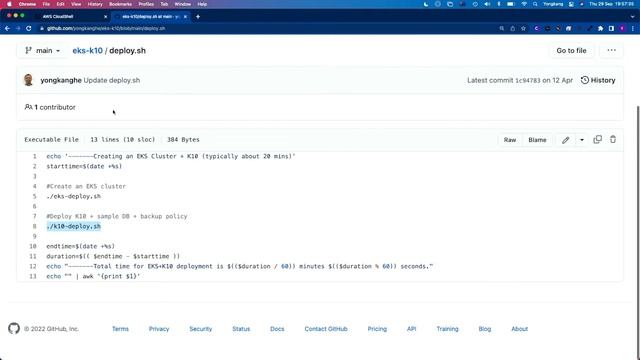
Task: Open the Docs footer link
Action: click(x=277, y=329)
